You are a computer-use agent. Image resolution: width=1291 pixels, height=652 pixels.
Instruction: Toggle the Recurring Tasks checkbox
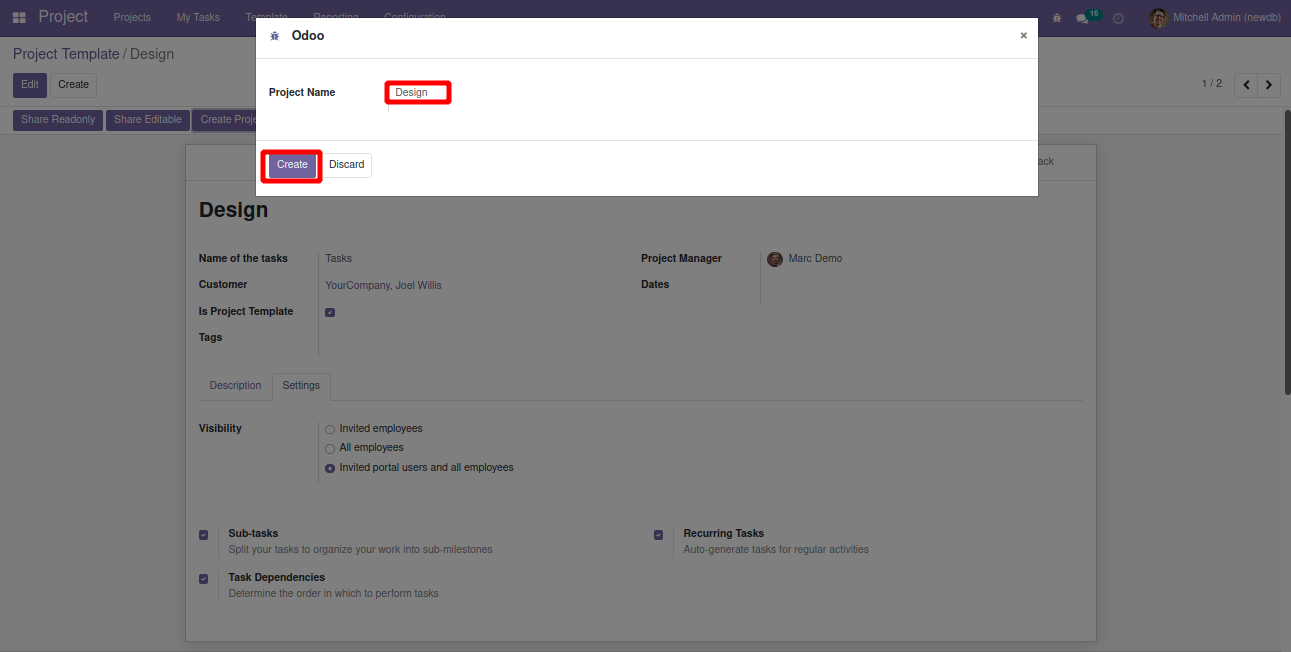coord(659,535)
